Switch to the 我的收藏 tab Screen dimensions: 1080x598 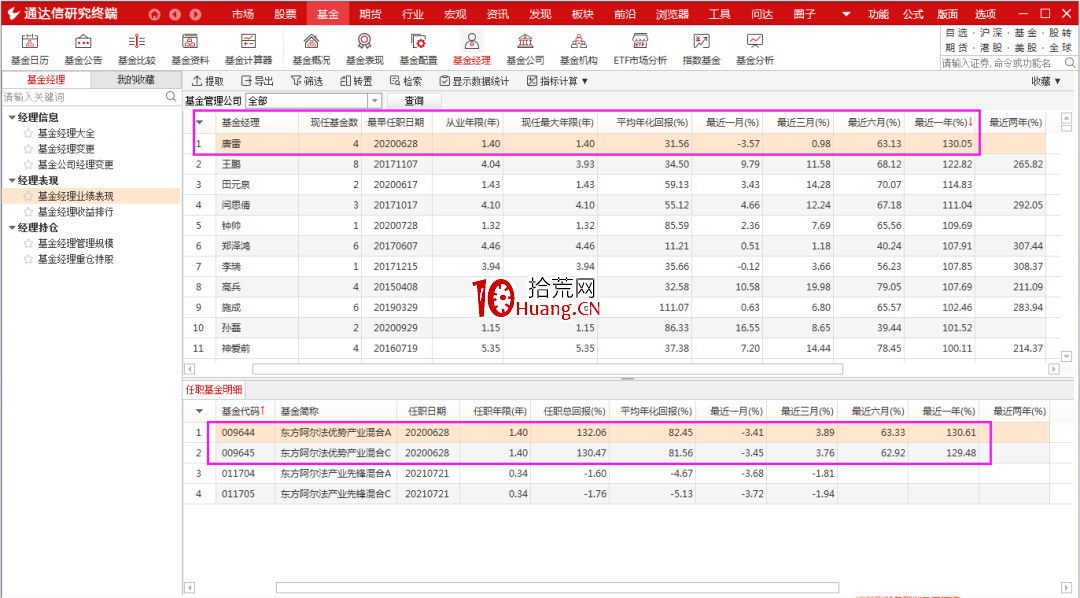point(136,80)
